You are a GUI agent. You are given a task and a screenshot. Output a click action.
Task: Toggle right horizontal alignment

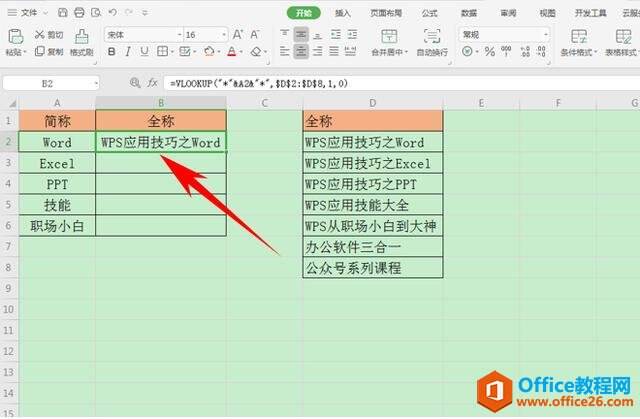318,51
